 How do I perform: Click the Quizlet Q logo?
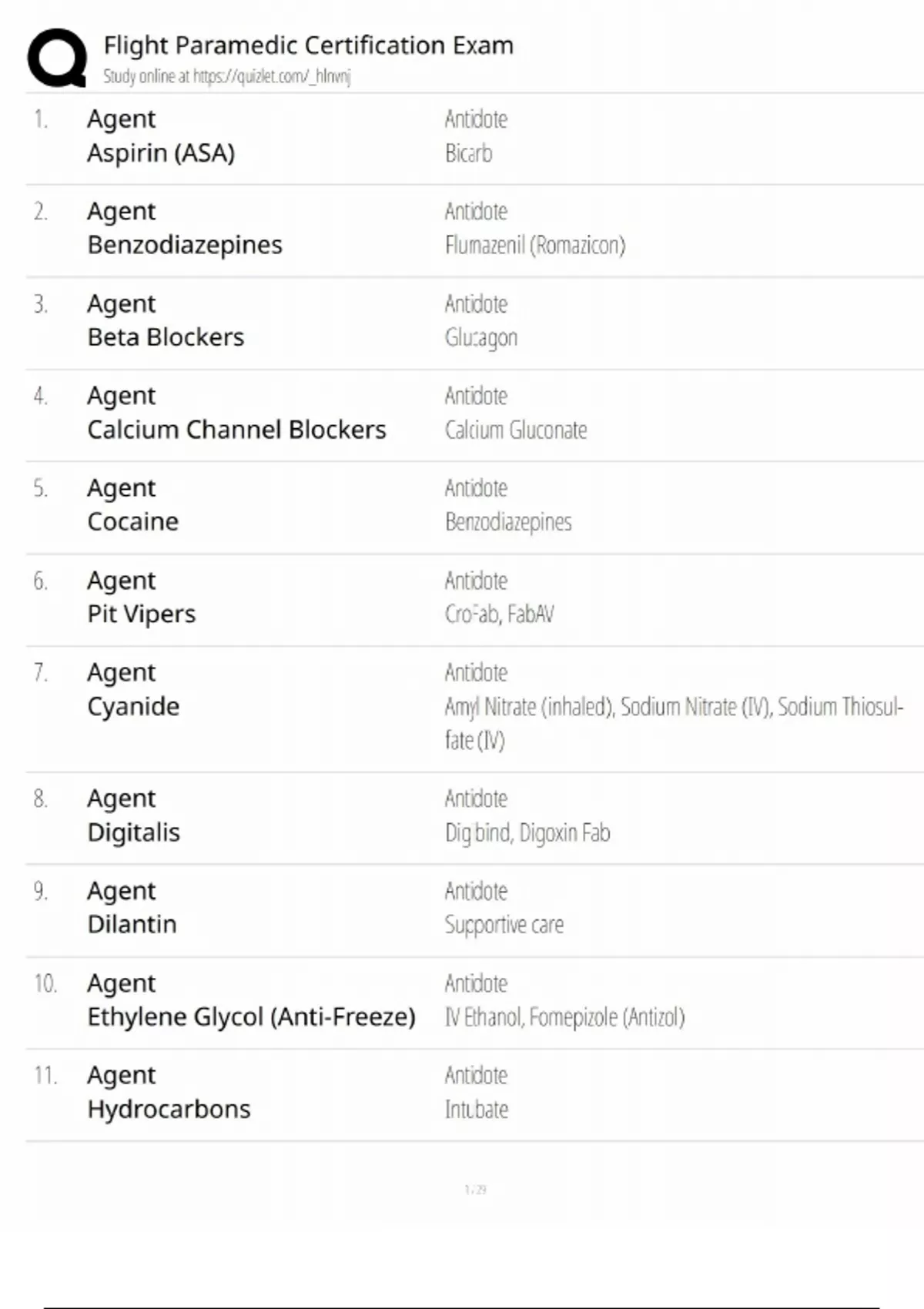(57, 58)
